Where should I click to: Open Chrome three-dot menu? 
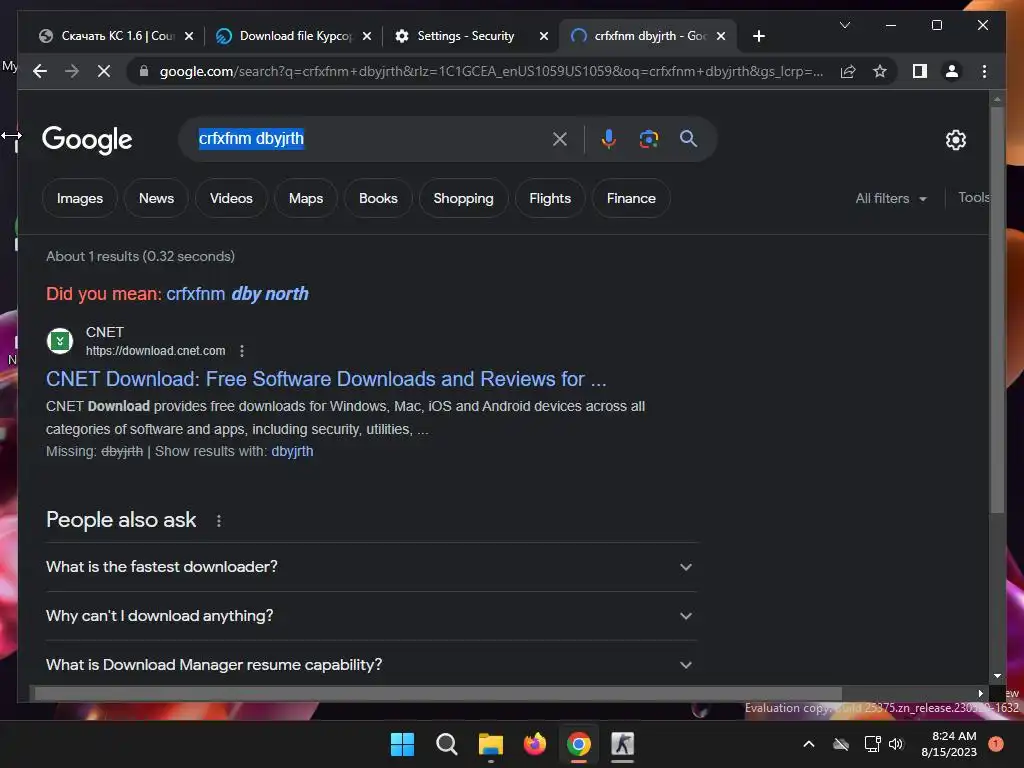(x=984, y=71)
